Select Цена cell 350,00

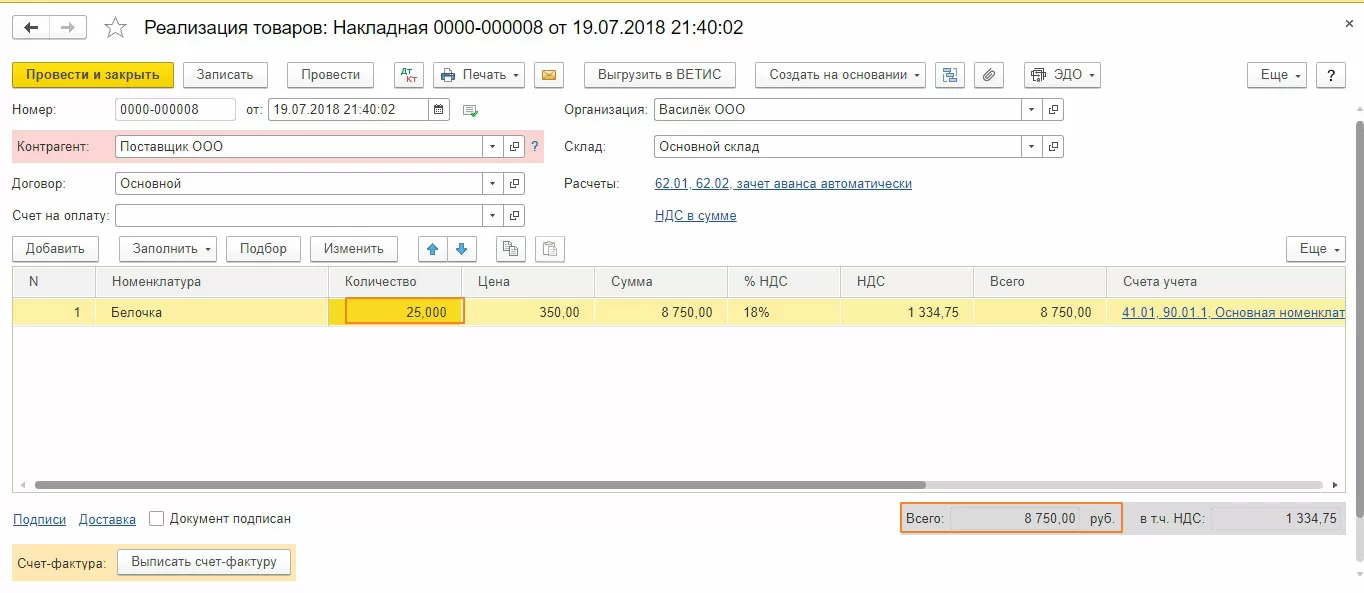click(528, 312)
